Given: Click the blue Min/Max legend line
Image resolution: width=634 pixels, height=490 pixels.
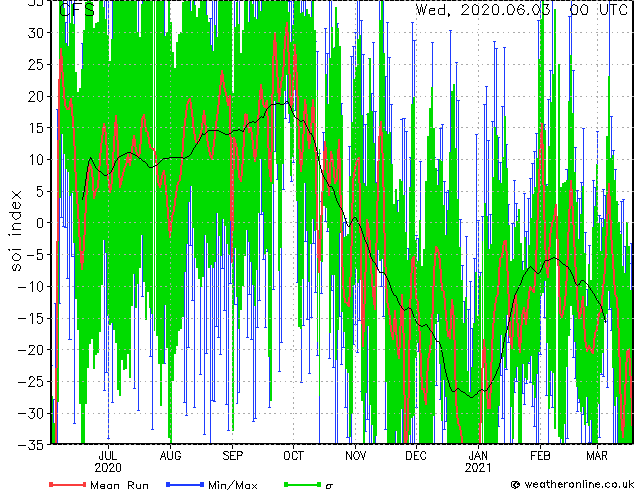Looking at the screenshot, I should coord(185,484).
